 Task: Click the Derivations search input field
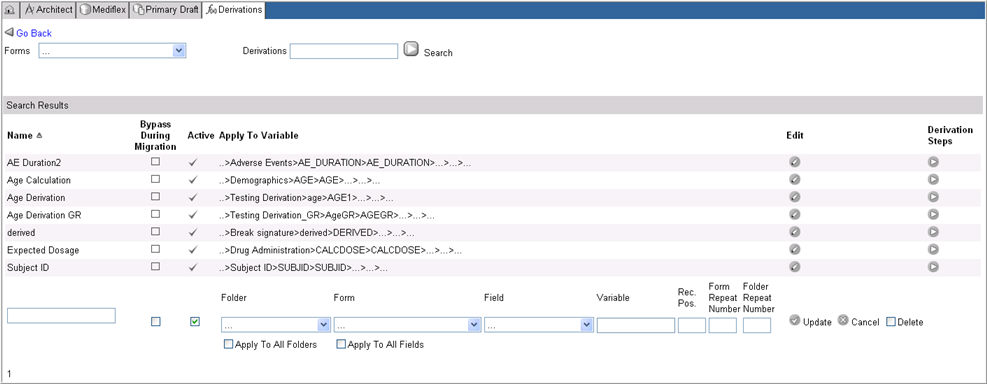[344, 51]
